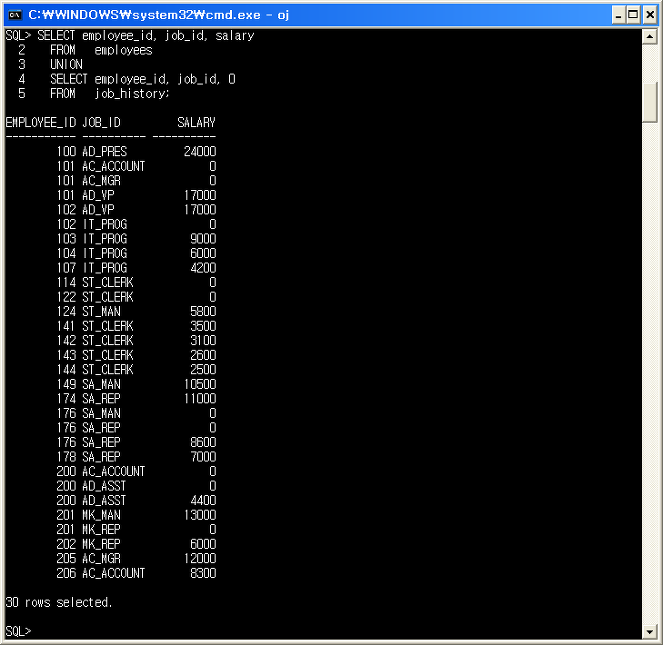The width and height of the screenshot is (663, 645).
Task: Click salary 9000 in row 103
Action: pyautogui.click(x=203, y=239)
